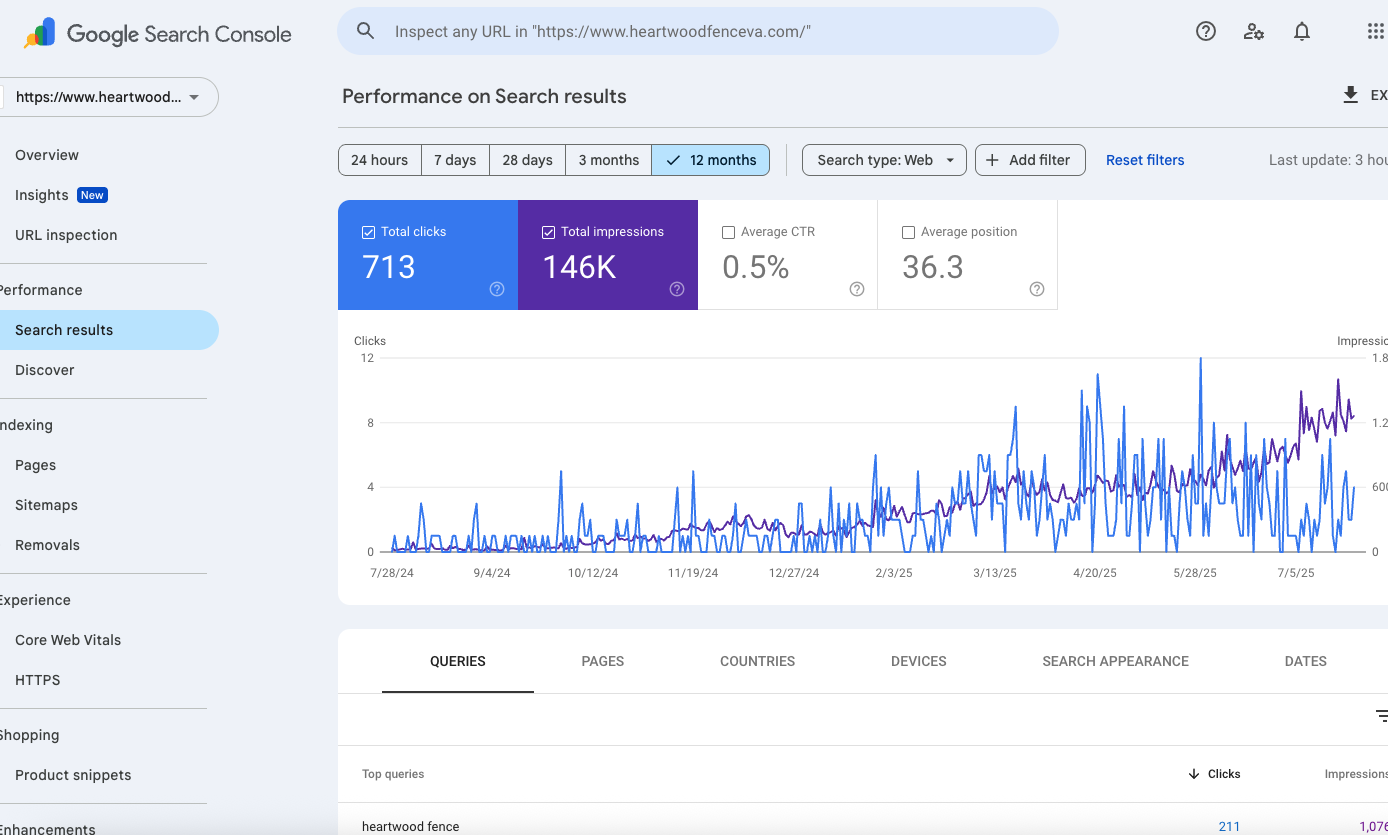Click the Performance on Search results heading
The height and width of the screenshot is (835, 1388).
click(484, 96)
